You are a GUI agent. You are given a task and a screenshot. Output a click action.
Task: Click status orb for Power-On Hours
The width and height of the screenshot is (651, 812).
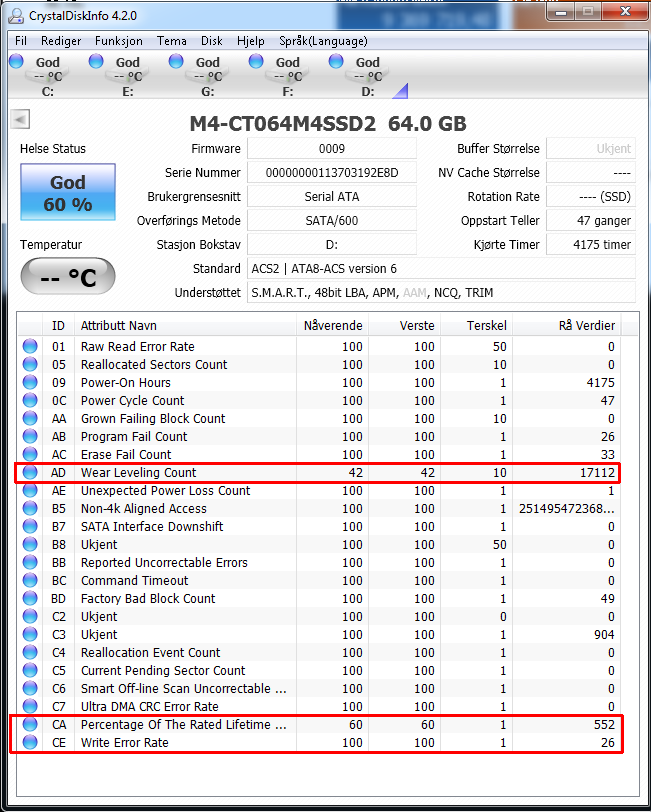point(30,382)
